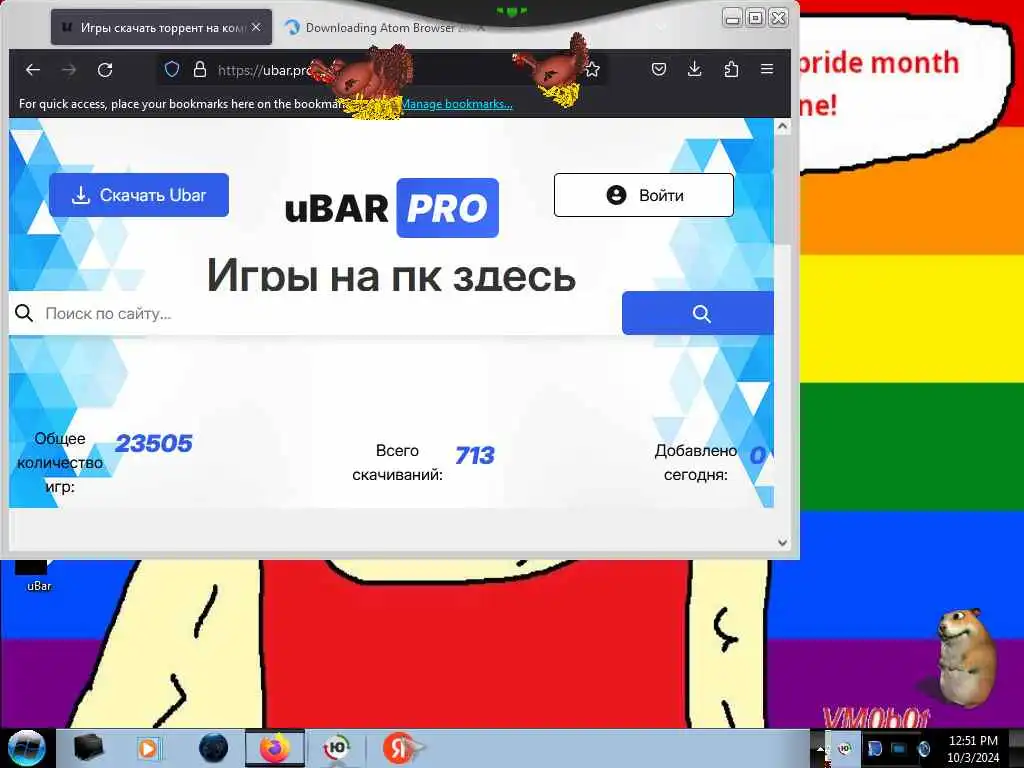
Task: Click the volume icon in the system tray
Action: [923, 748]
